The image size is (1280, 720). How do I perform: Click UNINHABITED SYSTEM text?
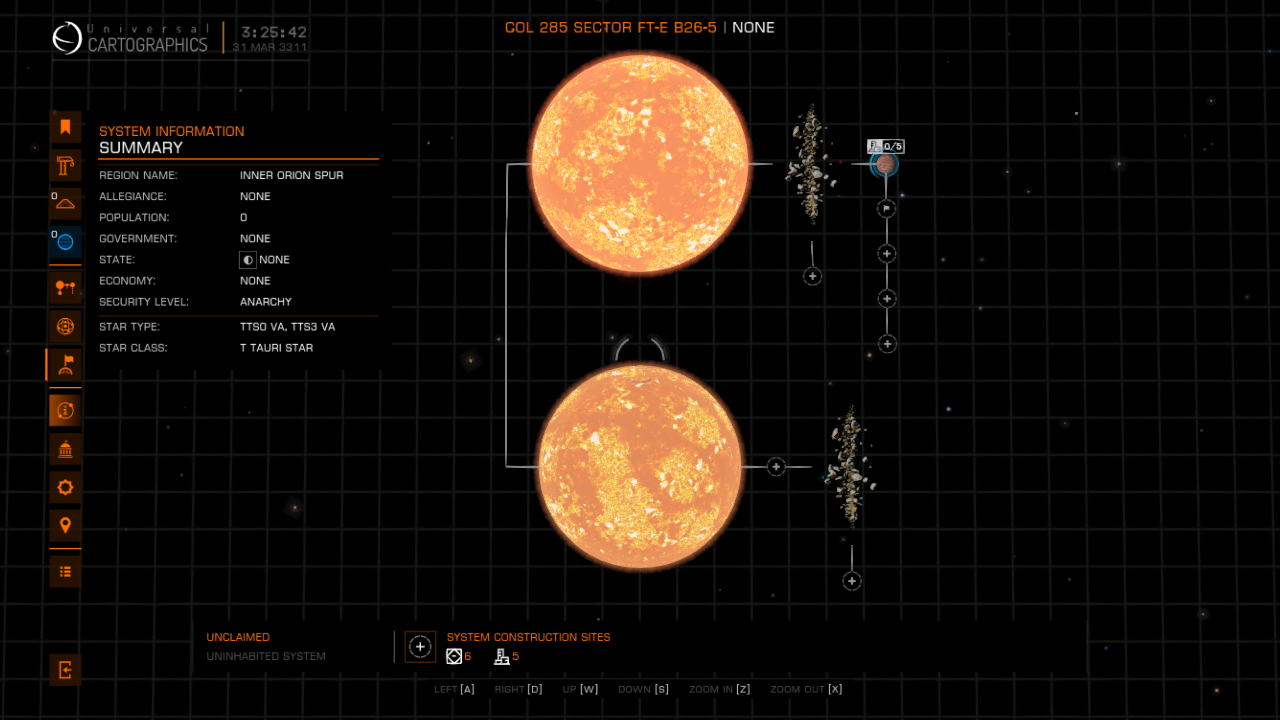pos(266,657)
